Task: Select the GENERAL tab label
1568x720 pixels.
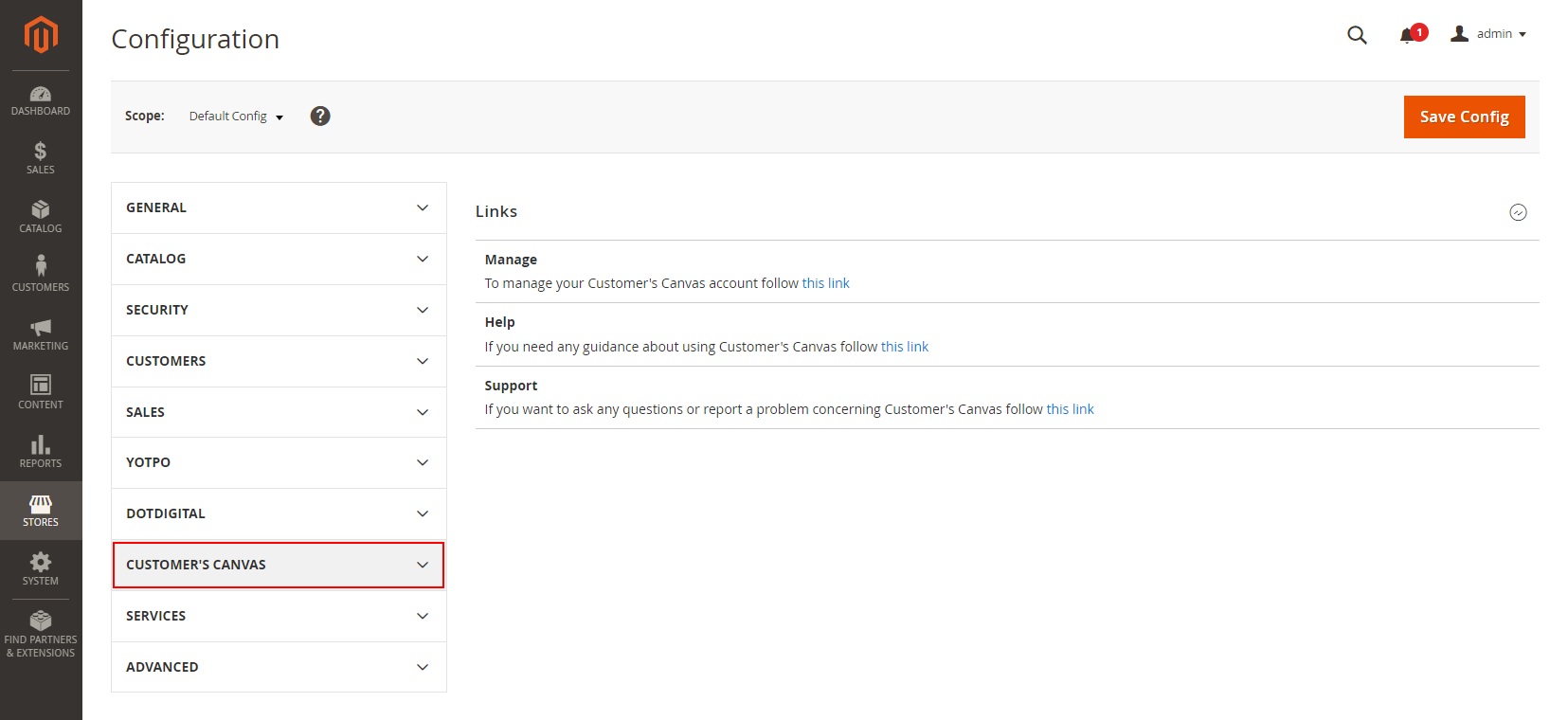Action: (156, 207)
